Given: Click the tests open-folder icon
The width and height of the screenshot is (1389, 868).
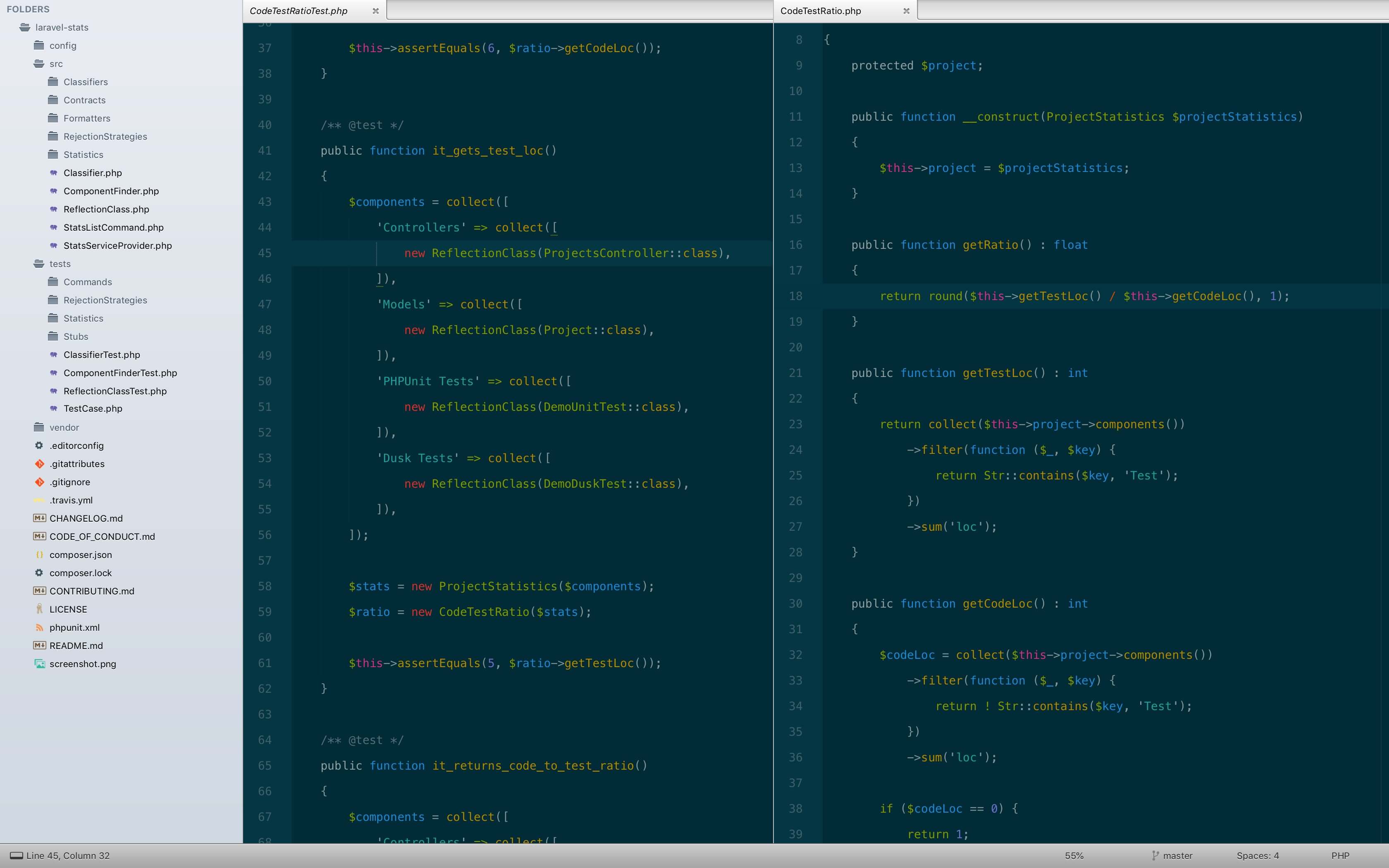Looking at the screenshot, I should (x=39, y=264).
